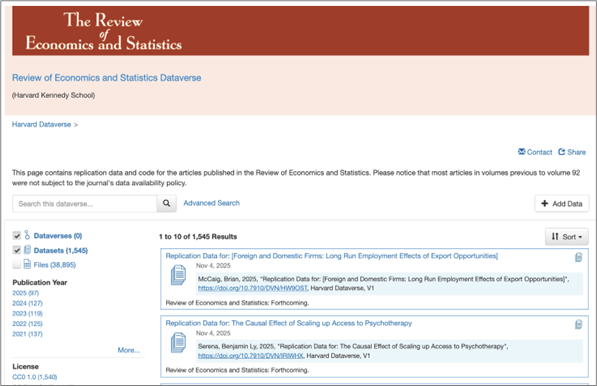Filter by publication year 2025 (97)
The height and width of the screenshot is (386, 597).
(x=26, y=293)
